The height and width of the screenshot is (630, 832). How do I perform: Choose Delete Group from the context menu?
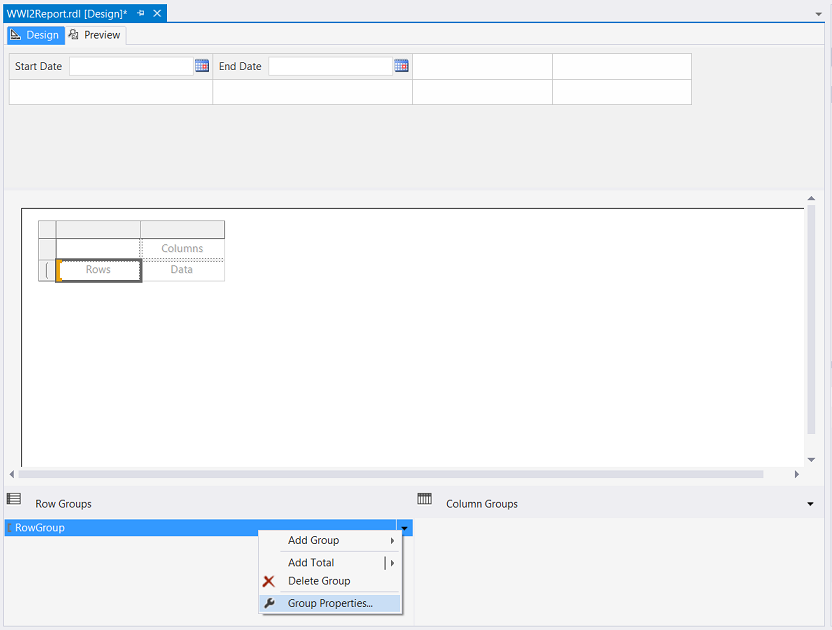pos(330,581)
